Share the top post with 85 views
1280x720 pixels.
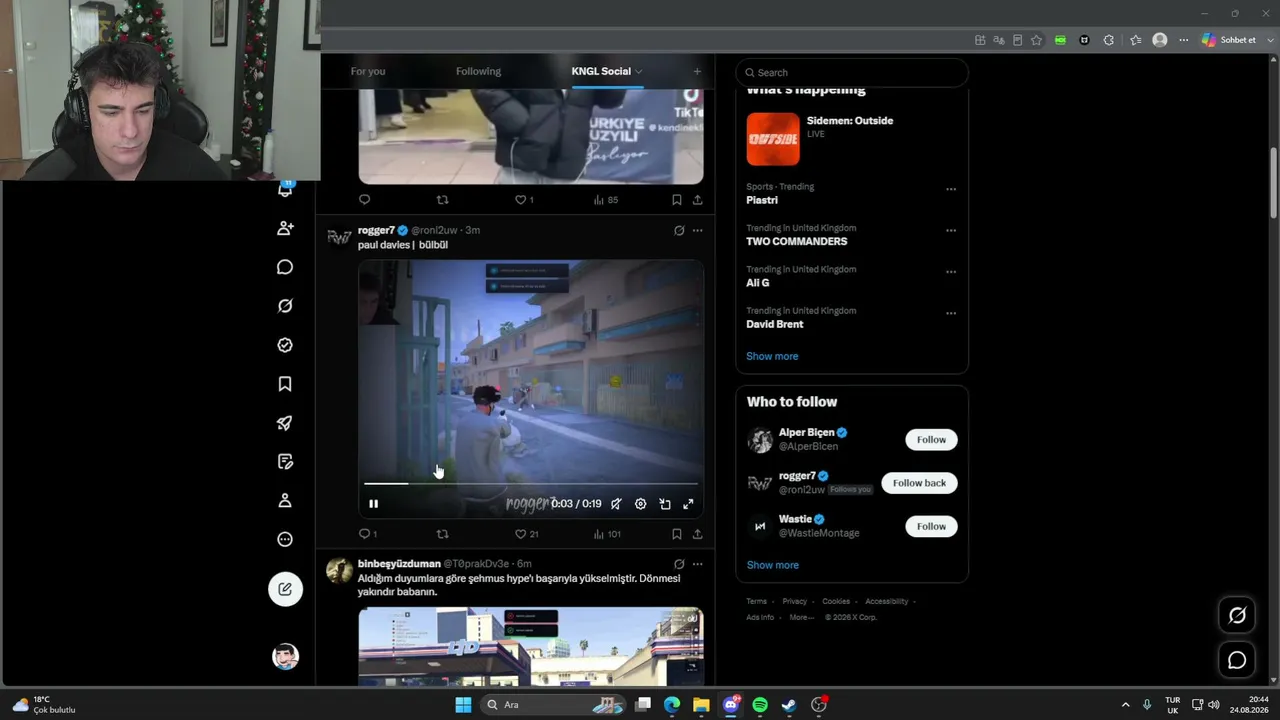tap(697, 200)
